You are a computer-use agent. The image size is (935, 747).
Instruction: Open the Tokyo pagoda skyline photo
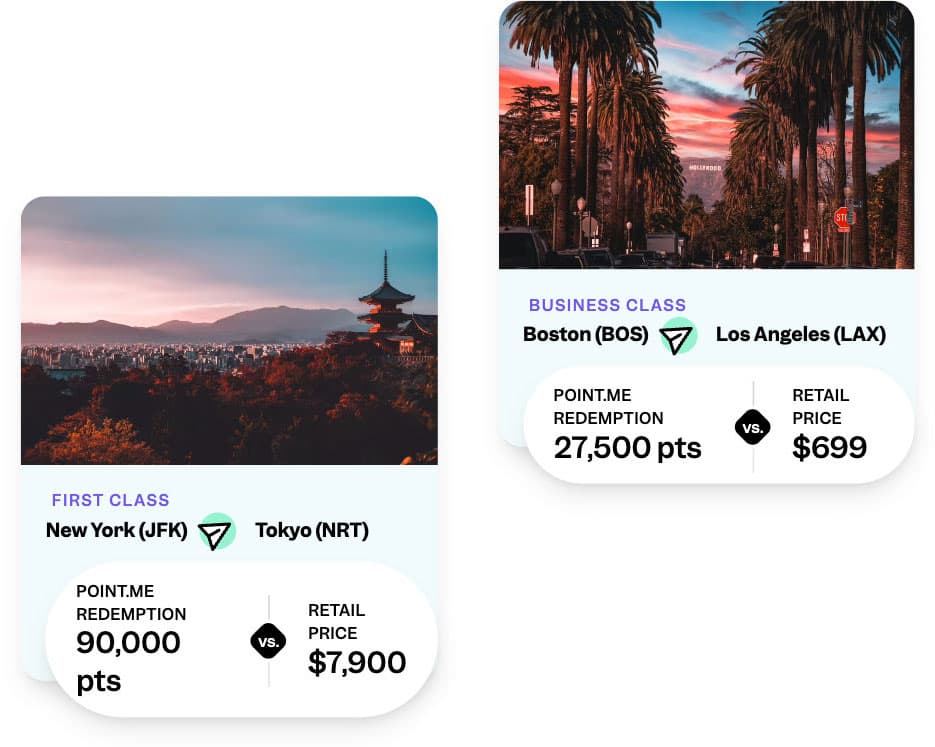tap(229, 331)
